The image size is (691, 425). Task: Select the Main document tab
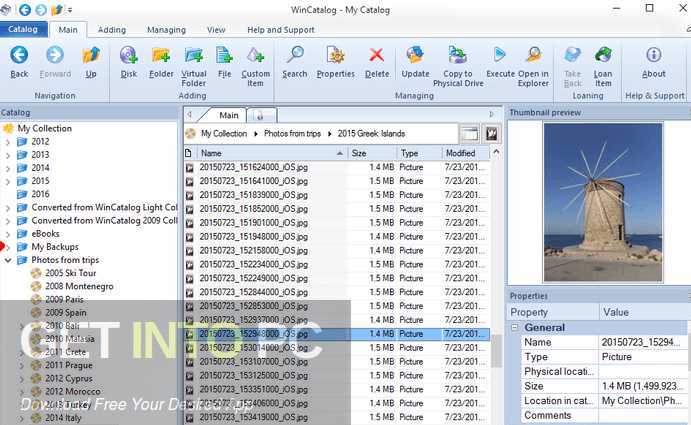228,115
